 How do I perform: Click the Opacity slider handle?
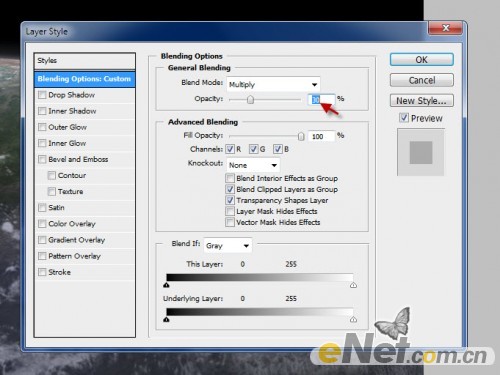click(250, 99)
